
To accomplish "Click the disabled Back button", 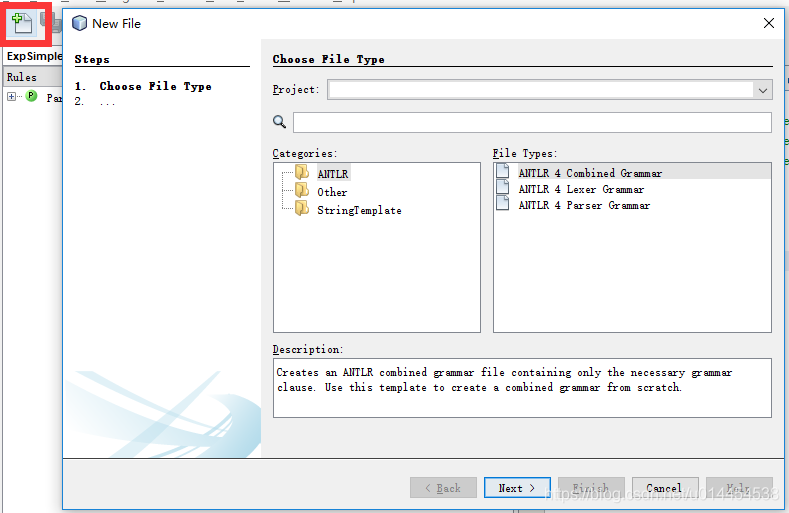I will click(443, 488).
